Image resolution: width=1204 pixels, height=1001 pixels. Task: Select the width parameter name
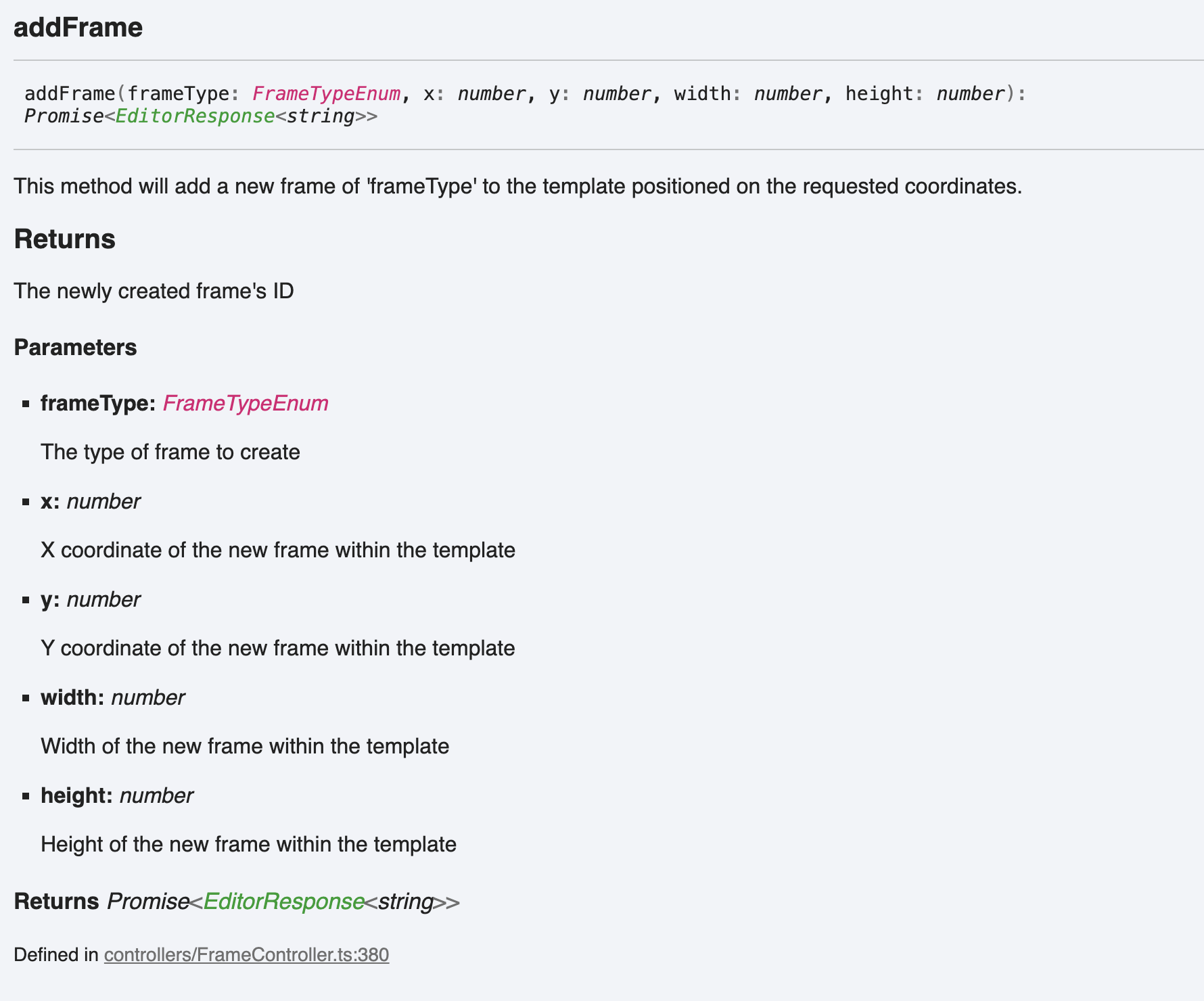coord(72,697)
